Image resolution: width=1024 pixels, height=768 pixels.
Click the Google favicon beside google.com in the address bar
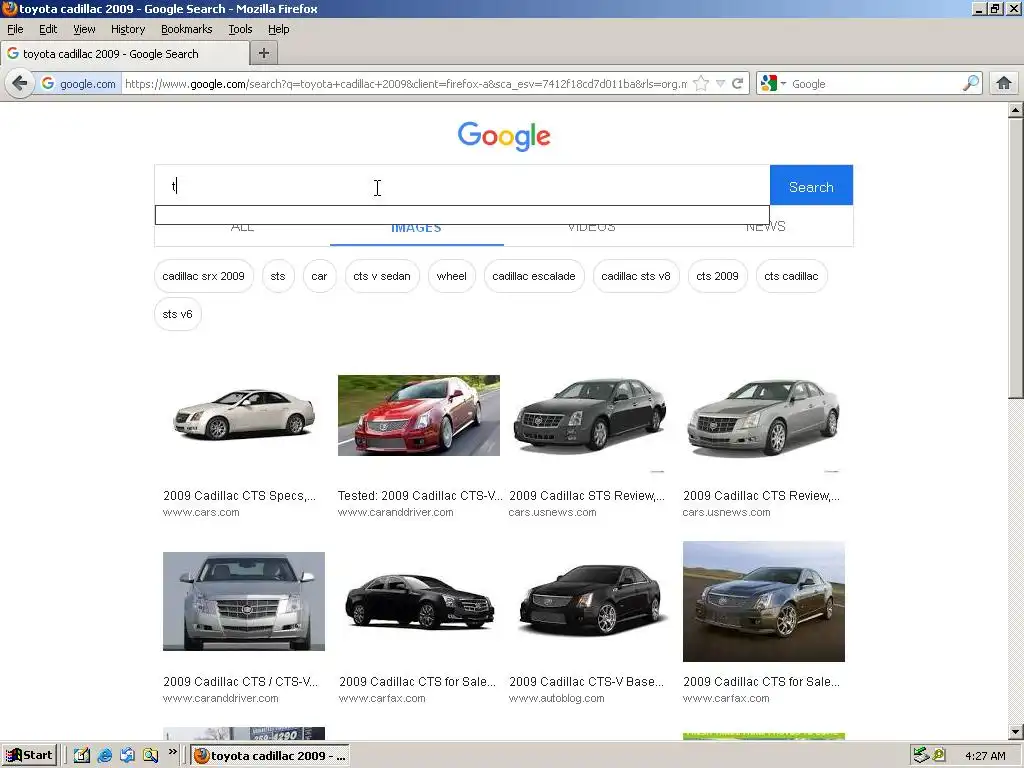[48, 84]
